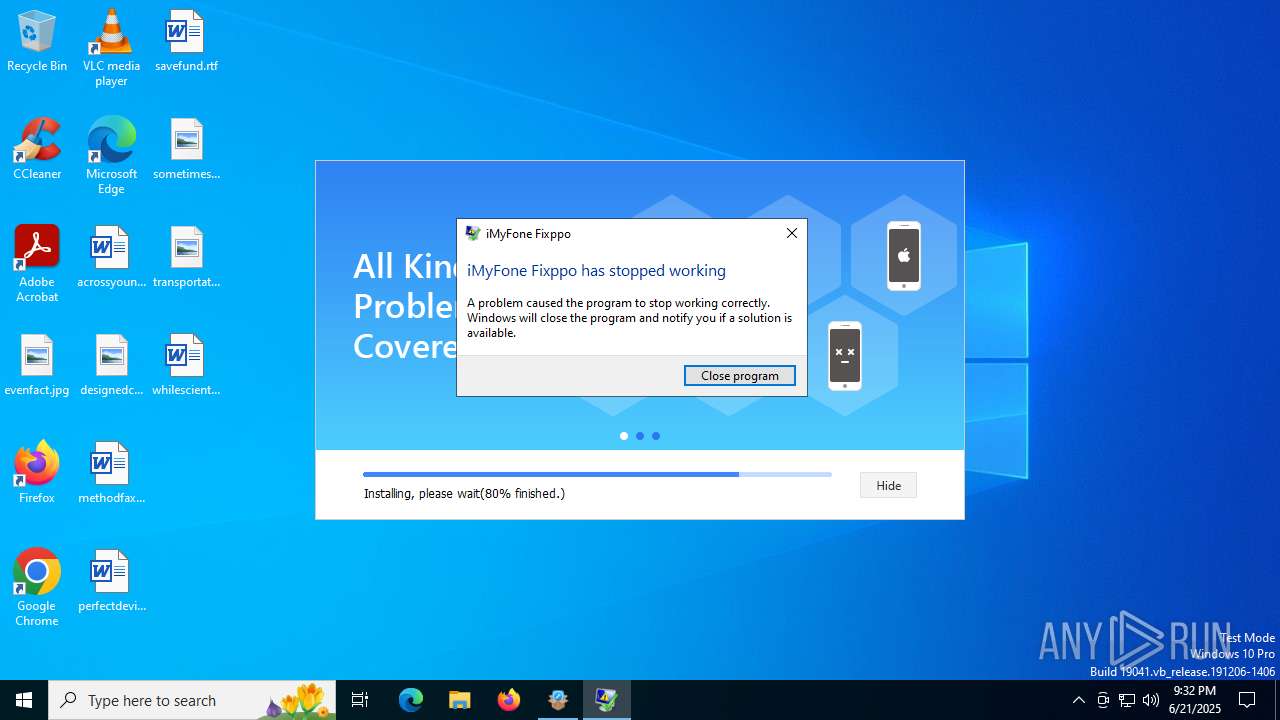Open the volume control tray icon

click(x=1151, y=700)
